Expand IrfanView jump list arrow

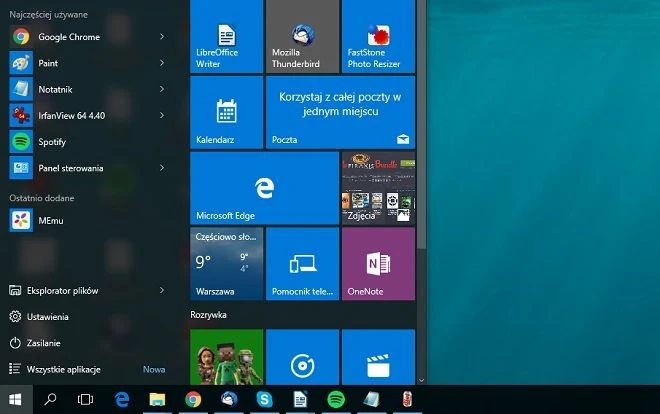click(162, 115)
